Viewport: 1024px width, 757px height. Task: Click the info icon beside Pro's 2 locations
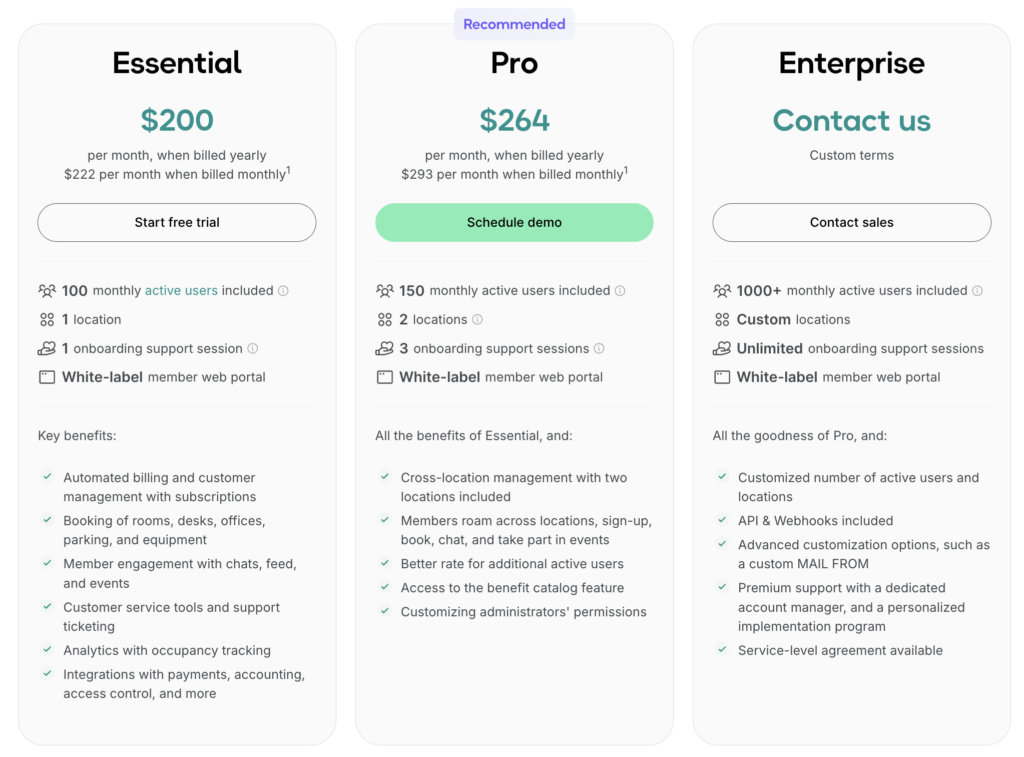tap(478, 319)
